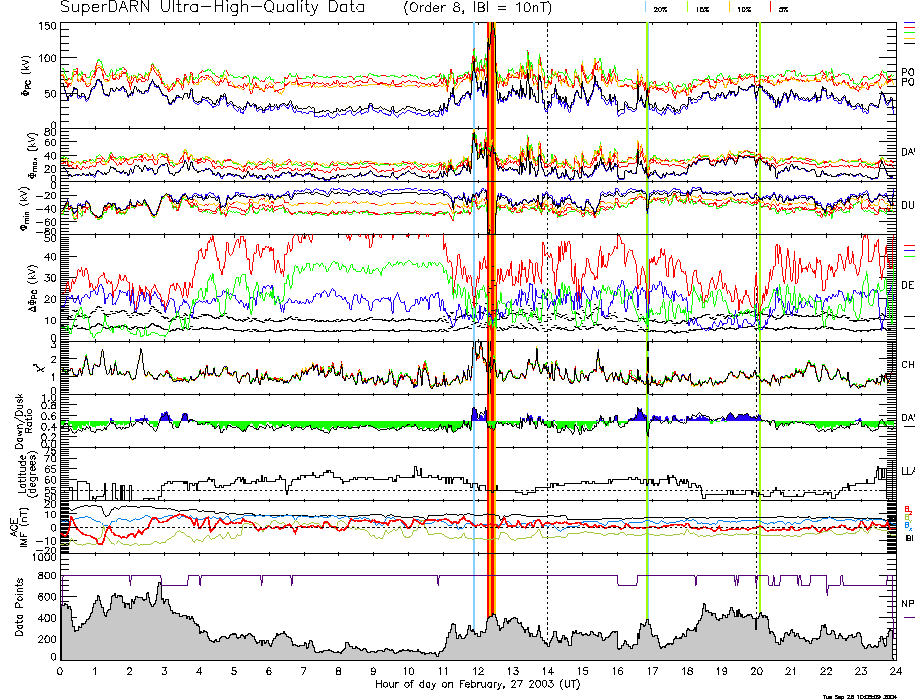Click the 'Data Points' axis label
Viewport: 915px width, 700px height.
[19, 607]
